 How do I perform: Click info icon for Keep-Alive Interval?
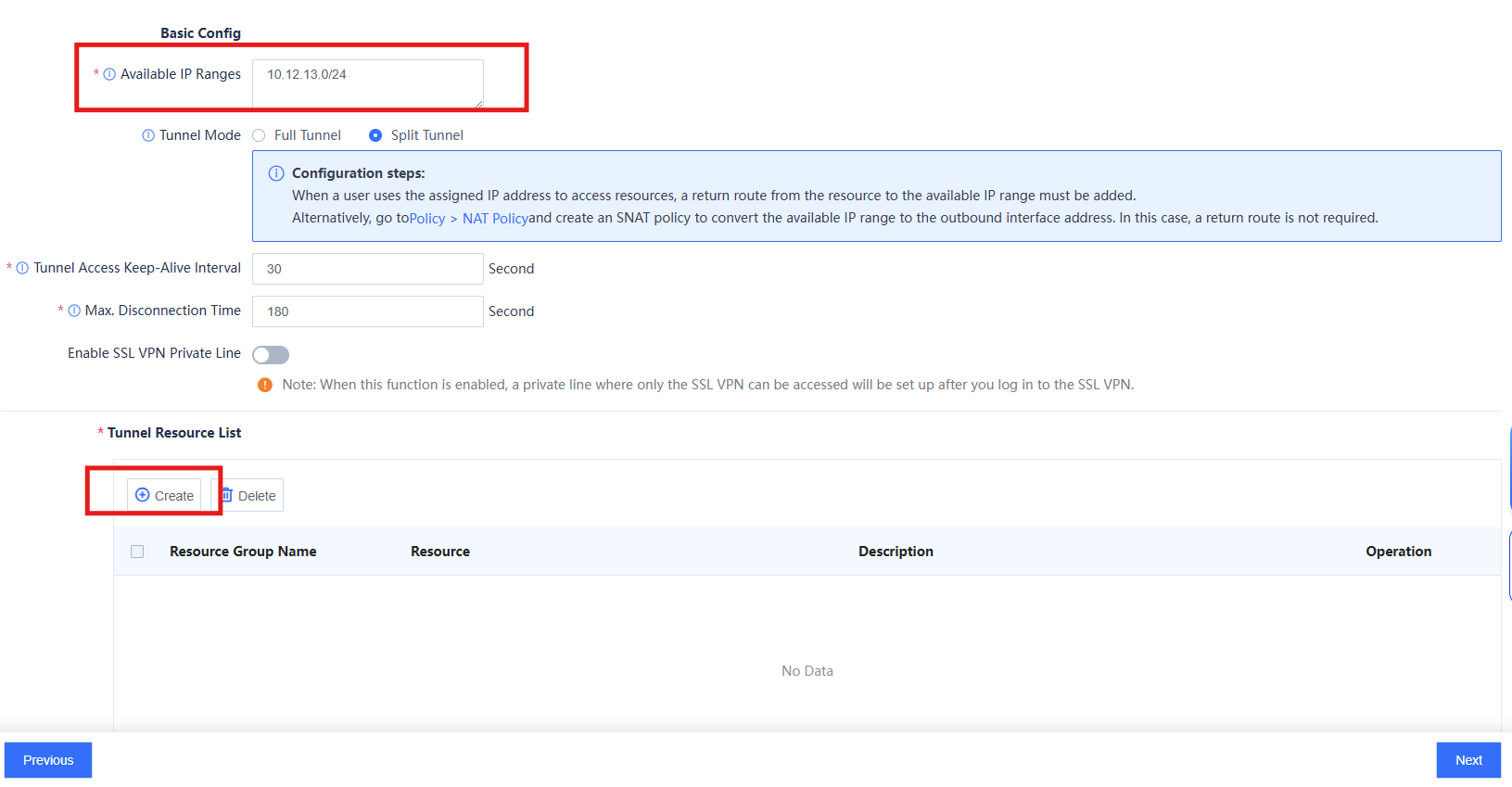click(x=22, y=268)
